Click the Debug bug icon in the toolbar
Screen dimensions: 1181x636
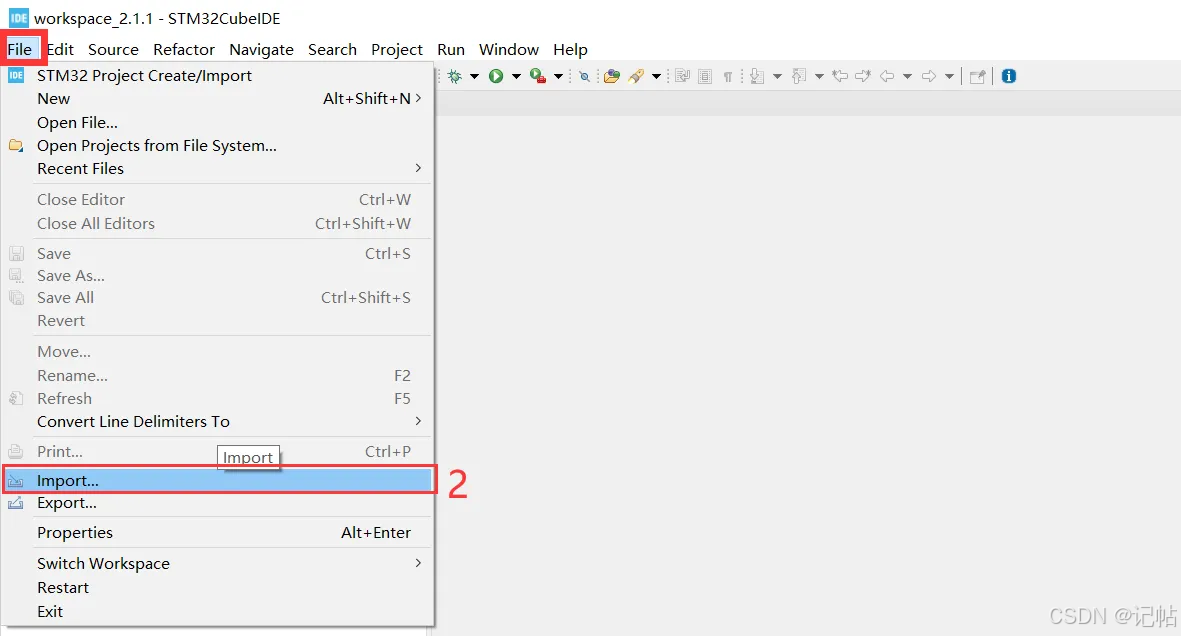454,76
